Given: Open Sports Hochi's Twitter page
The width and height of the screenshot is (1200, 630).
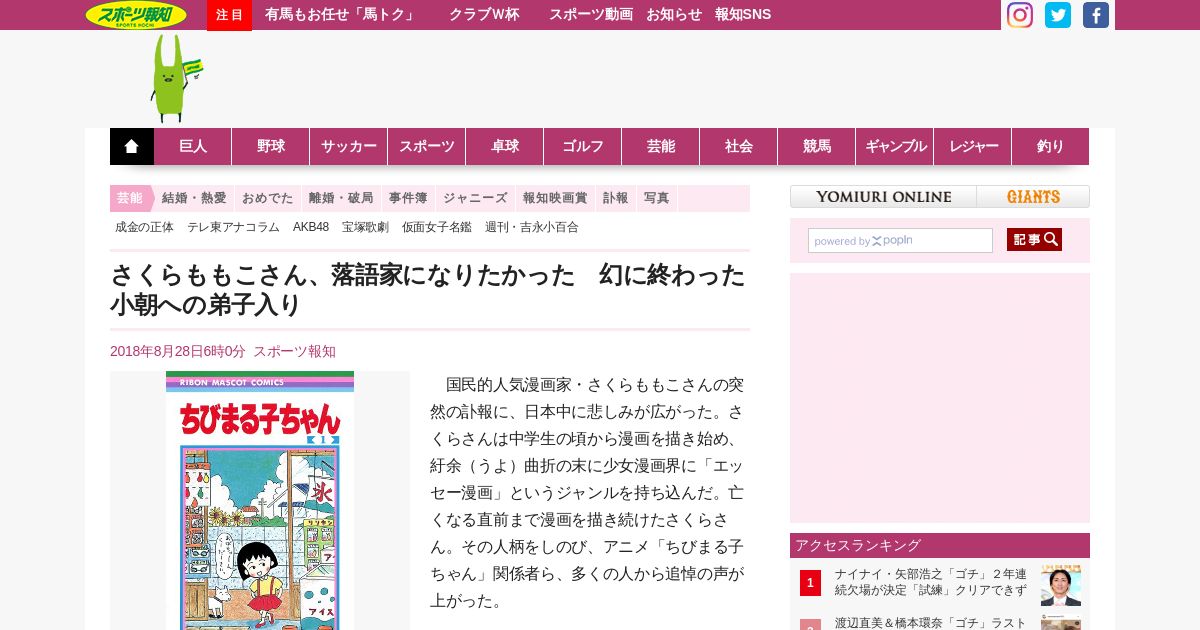Looking at the screenshot, I should 1058,15.
